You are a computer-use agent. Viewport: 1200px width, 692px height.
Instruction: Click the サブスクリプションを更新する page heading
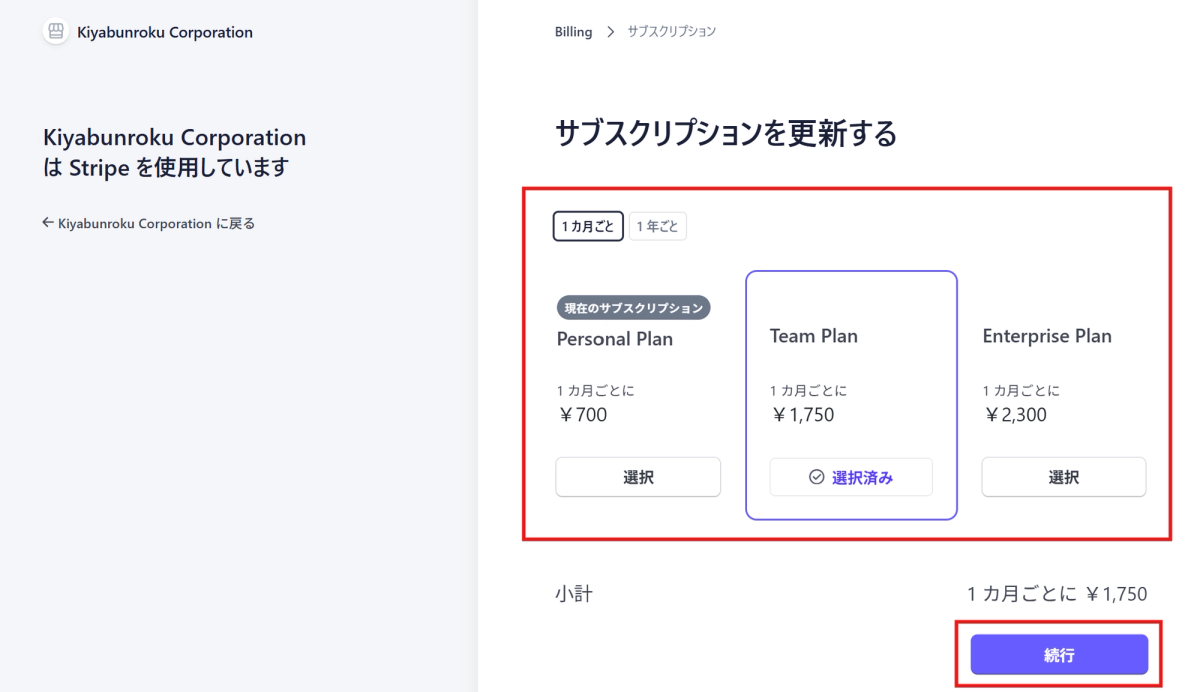click(725, 133)
